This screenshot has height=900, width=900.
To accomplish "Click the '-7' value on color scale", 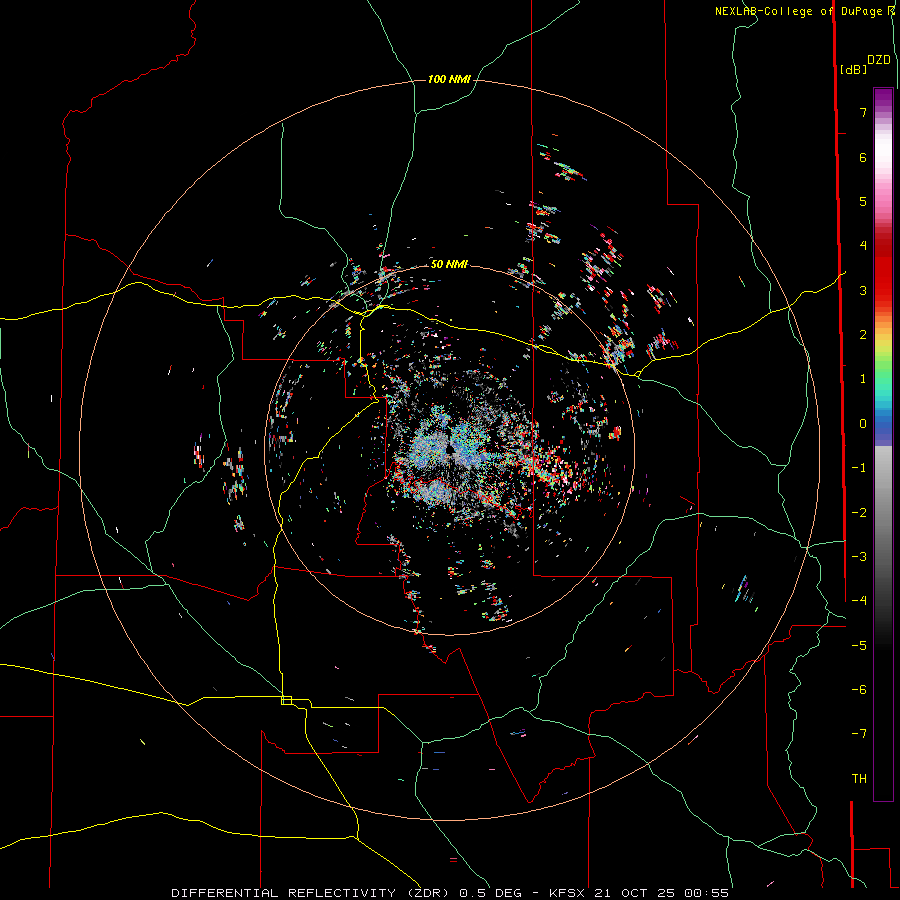I will point(859,734).
